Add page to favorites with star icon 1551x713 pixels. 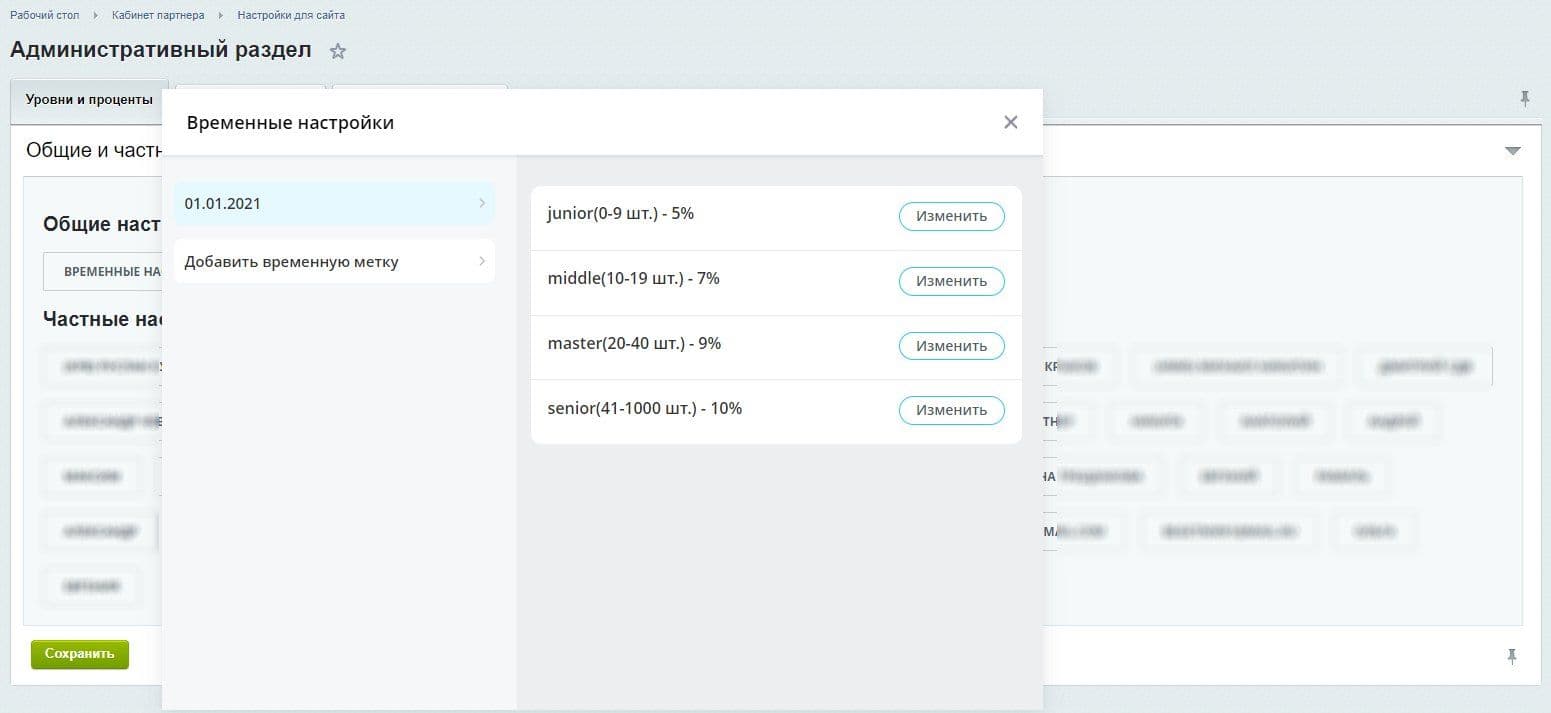click(x=338, y=51)
